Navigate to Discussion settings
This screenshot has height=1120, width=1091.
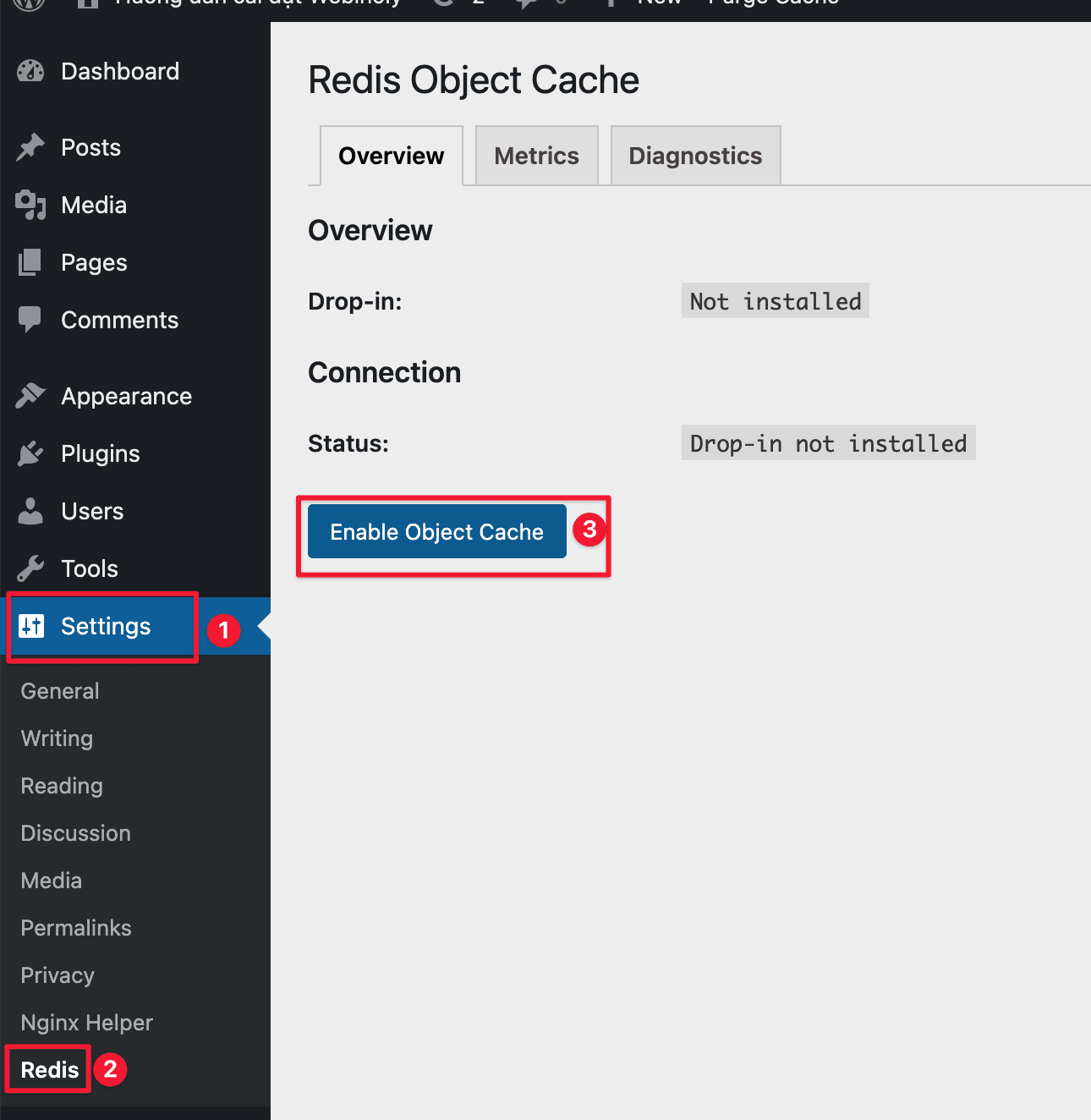click(76, 833)
